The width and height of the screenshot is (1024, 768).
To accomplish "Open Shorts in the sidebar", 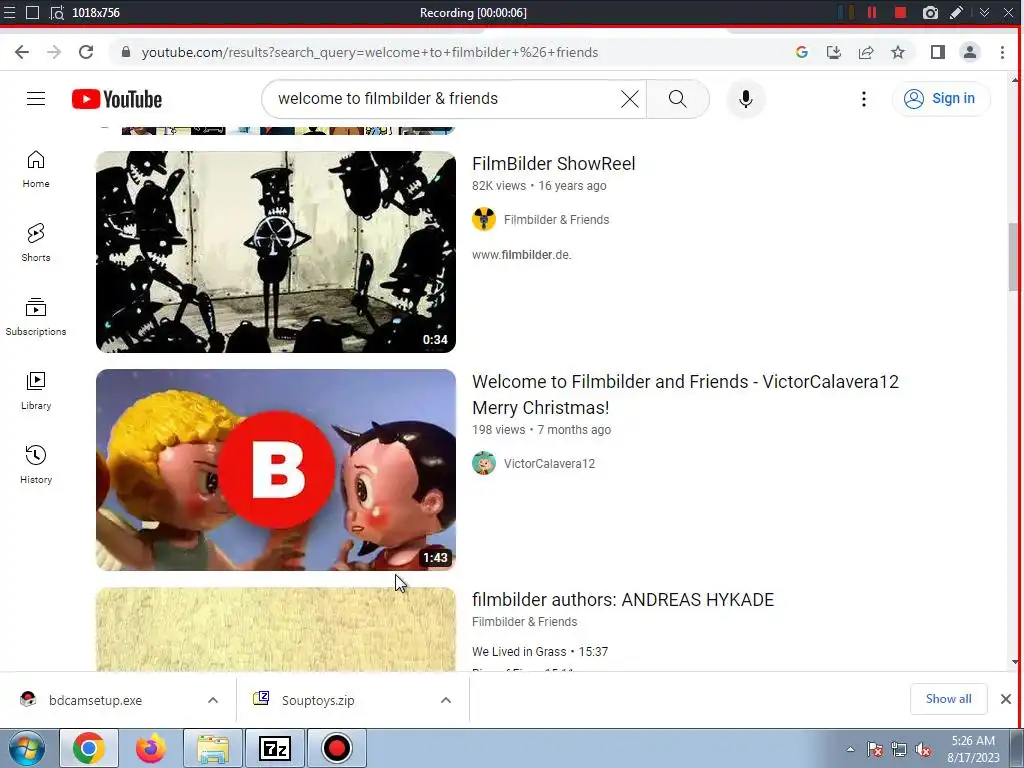I will coord(36,243).
